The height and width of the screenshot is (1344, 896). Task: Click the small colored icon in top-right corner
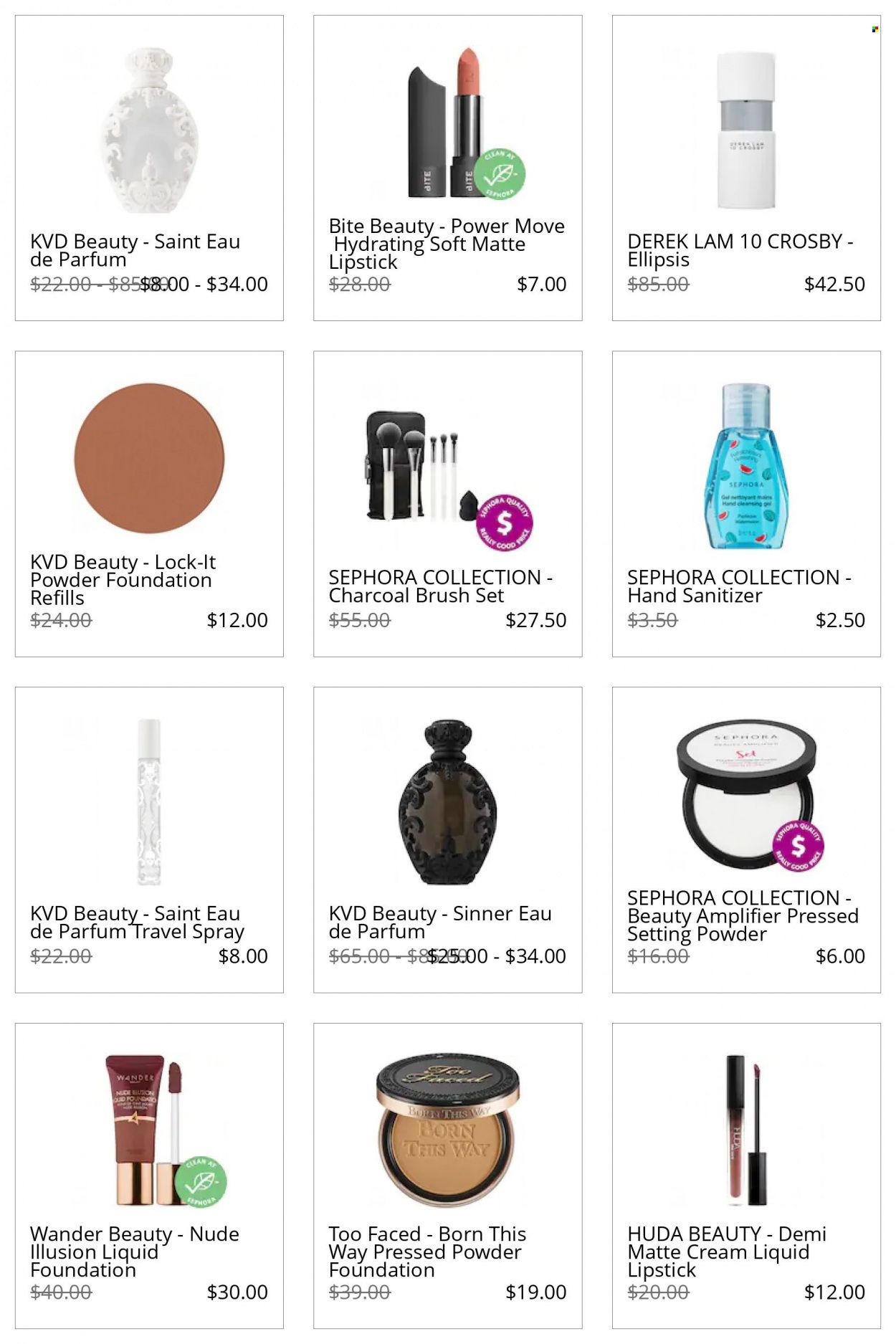[x=874, y=29]
